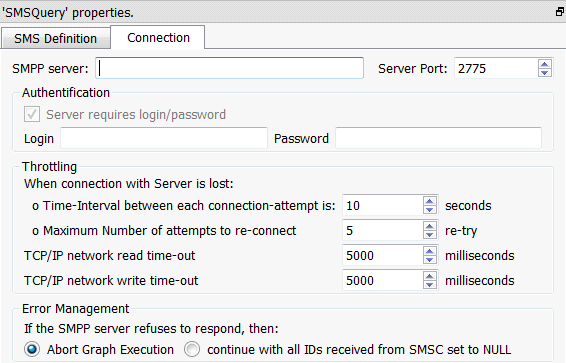
Task: Click the Login text field
Action: point(164,138)
